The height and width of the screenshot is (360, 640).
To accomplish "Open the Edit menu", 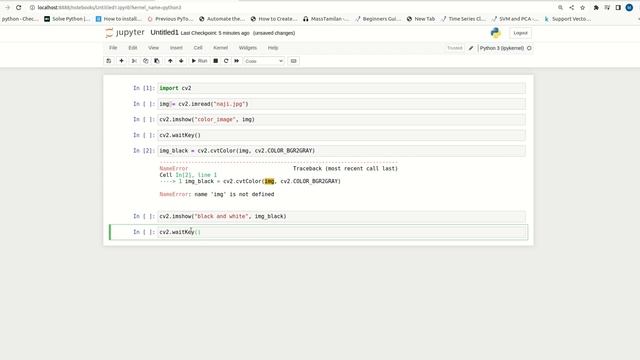I will [x=133, y=48].
